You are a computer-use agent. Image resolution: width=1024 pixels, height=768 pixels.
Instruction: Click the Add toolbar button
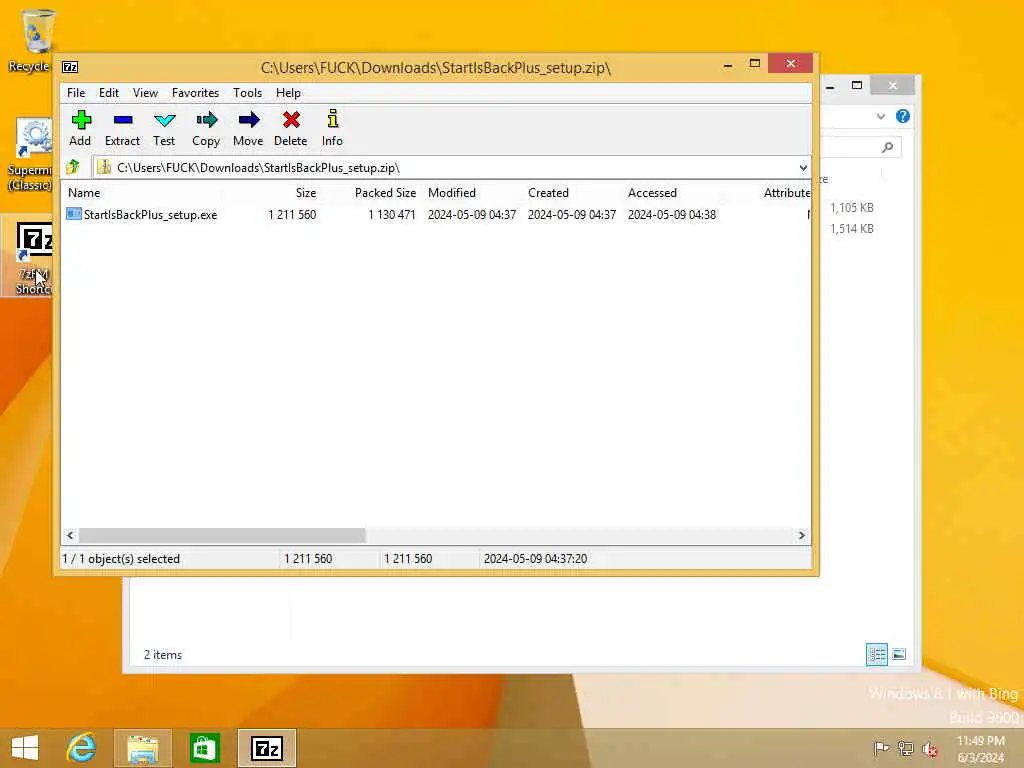tap(80, 128)
